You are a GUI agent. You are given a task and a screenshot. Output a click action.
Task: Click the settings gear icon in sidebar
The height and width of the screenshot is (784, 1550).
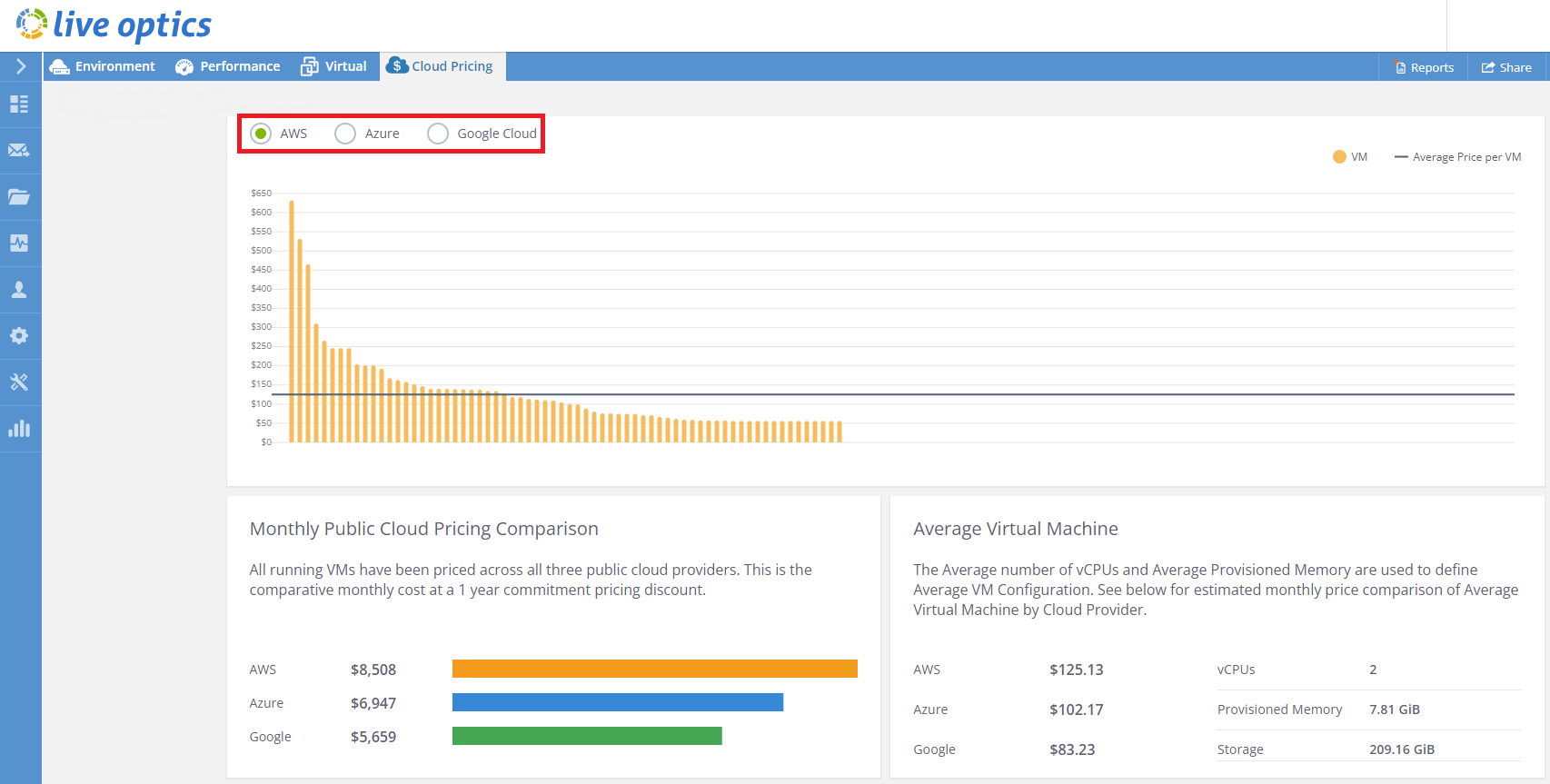(x=19, y=335)
